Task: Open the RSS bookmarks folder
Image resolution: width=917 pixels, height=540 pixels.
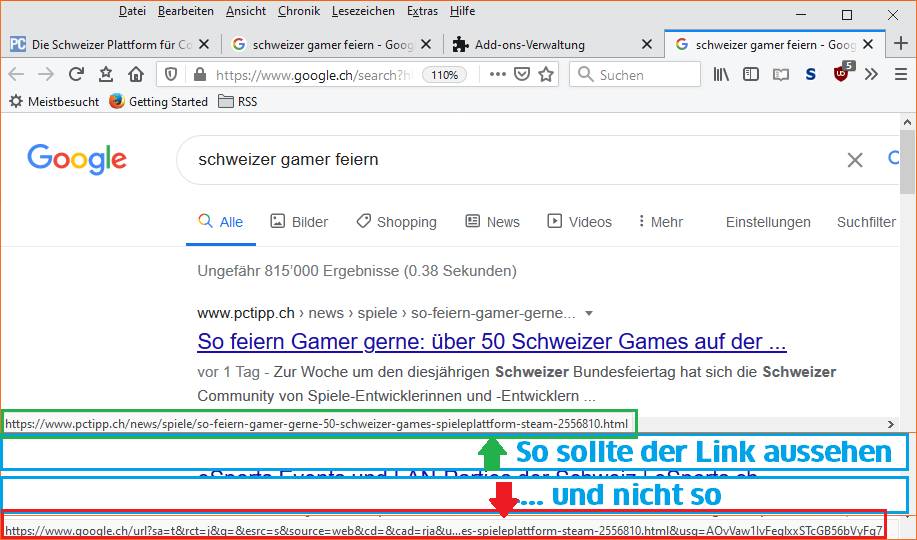Action: (x=237, y=101)
